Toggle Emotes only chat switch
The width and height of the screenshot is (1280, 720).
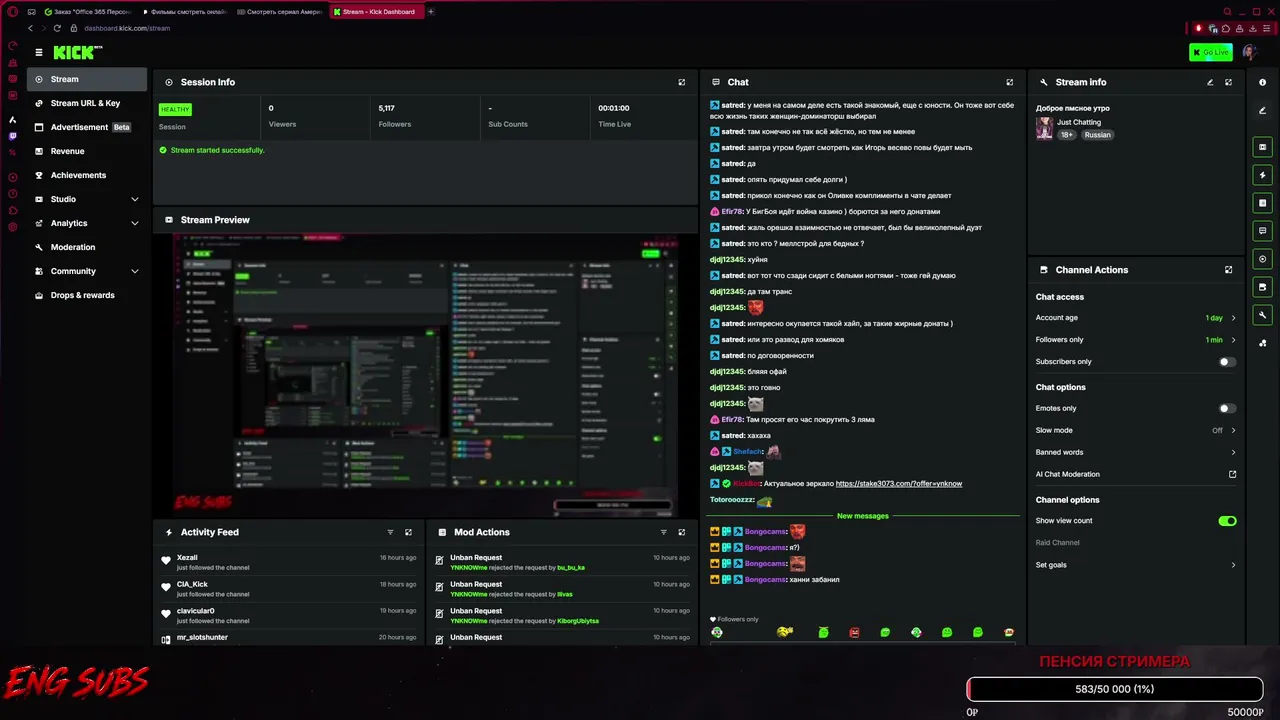point(1226,408)
